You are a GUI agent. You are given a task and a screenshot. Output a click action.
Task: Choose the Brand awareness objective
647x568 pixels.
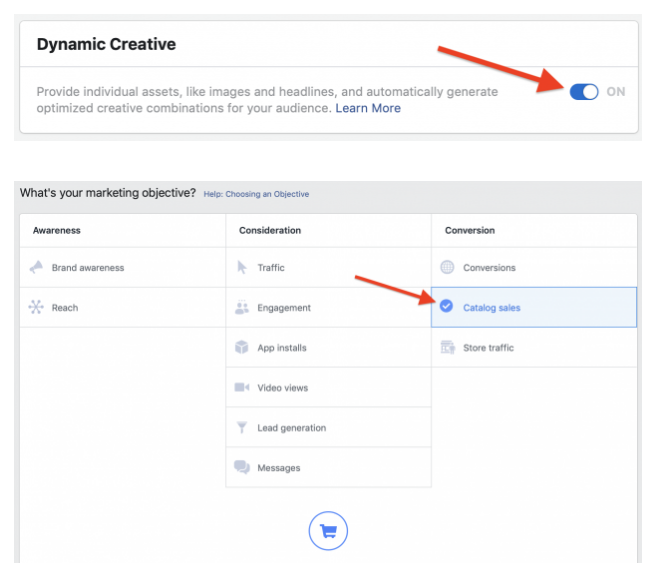click(x=88, y=268)
